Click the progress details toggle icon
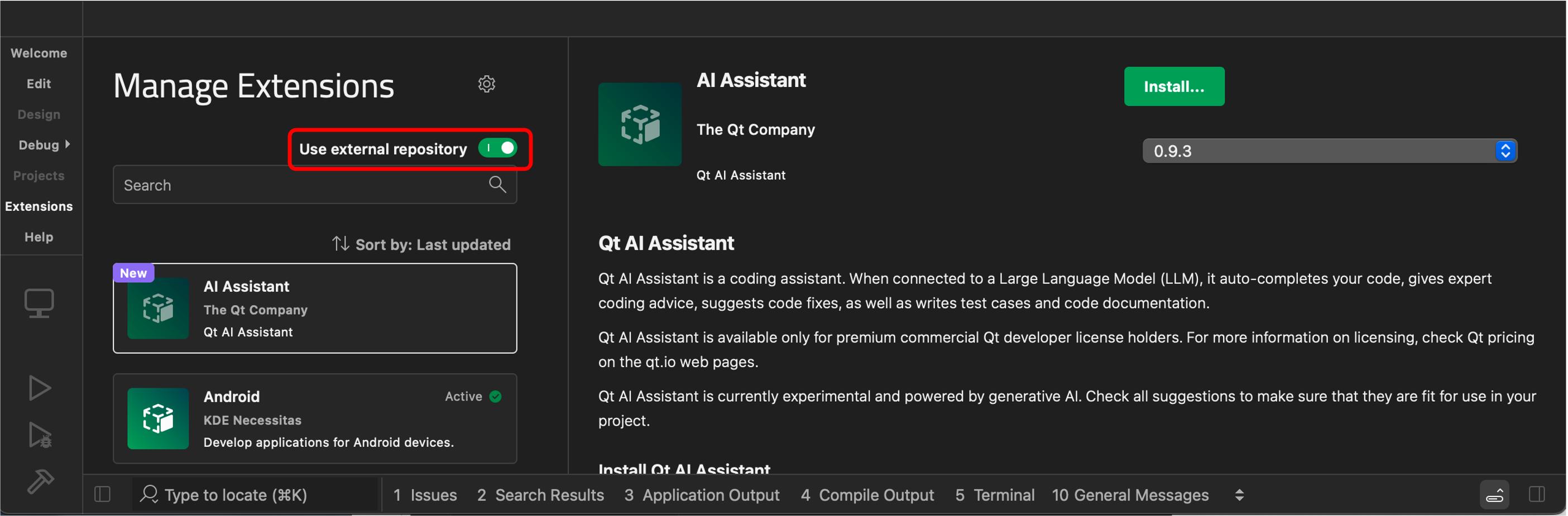The image size is (1568, 516). (1494, 494)
